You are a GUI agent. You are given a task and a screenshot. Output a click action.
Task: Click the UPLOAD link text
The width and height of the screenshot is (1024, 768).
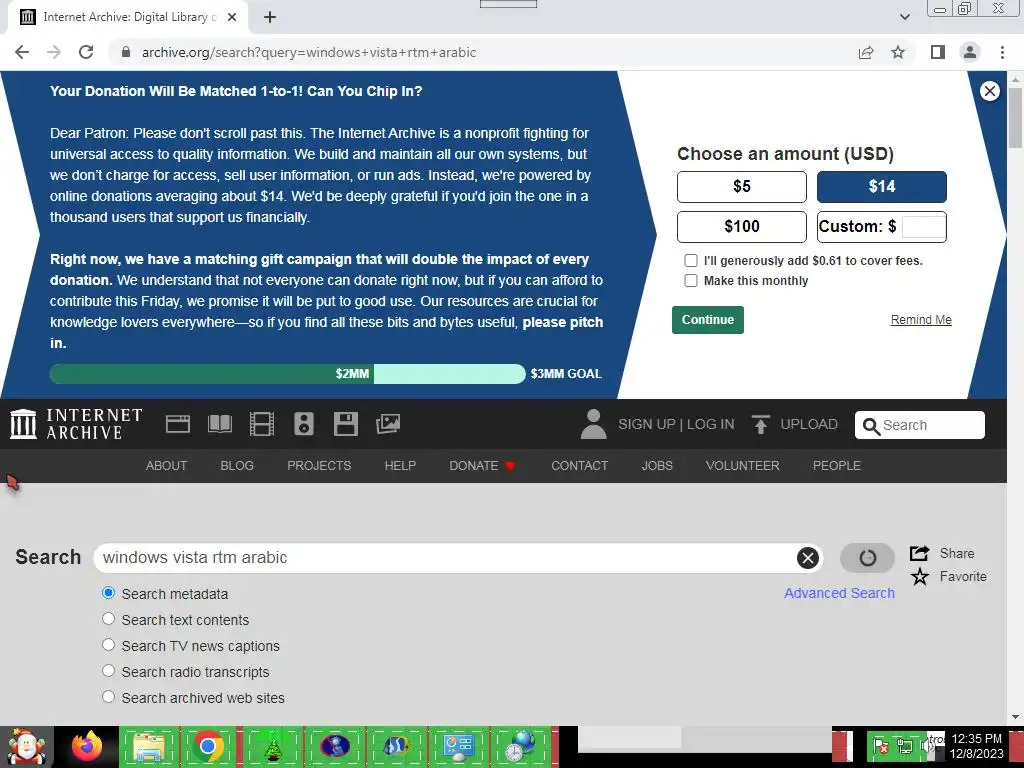pyautogui.click(x=809, y=424)
